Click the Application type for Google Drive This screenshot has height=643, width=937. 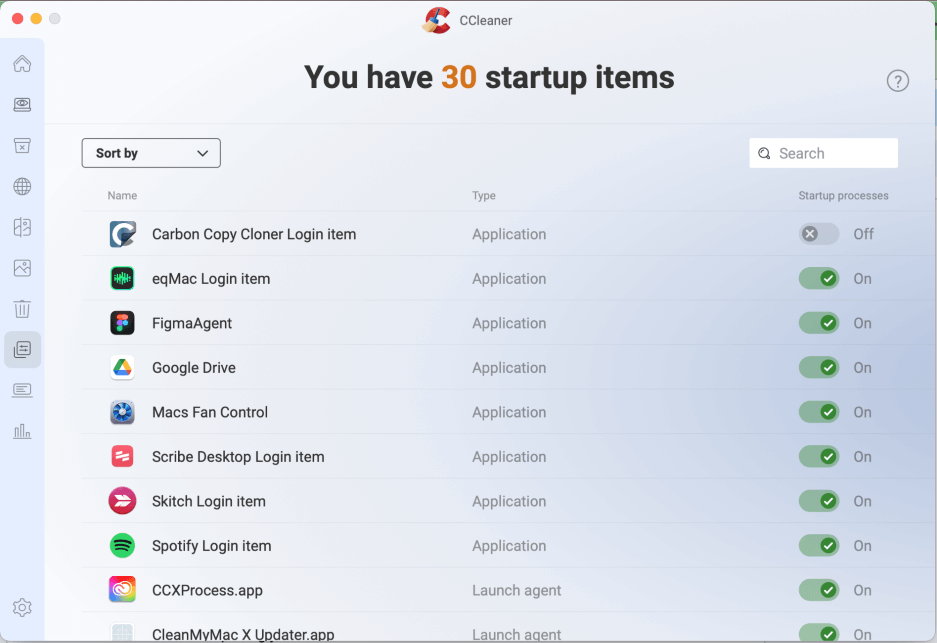pos(509,368)
